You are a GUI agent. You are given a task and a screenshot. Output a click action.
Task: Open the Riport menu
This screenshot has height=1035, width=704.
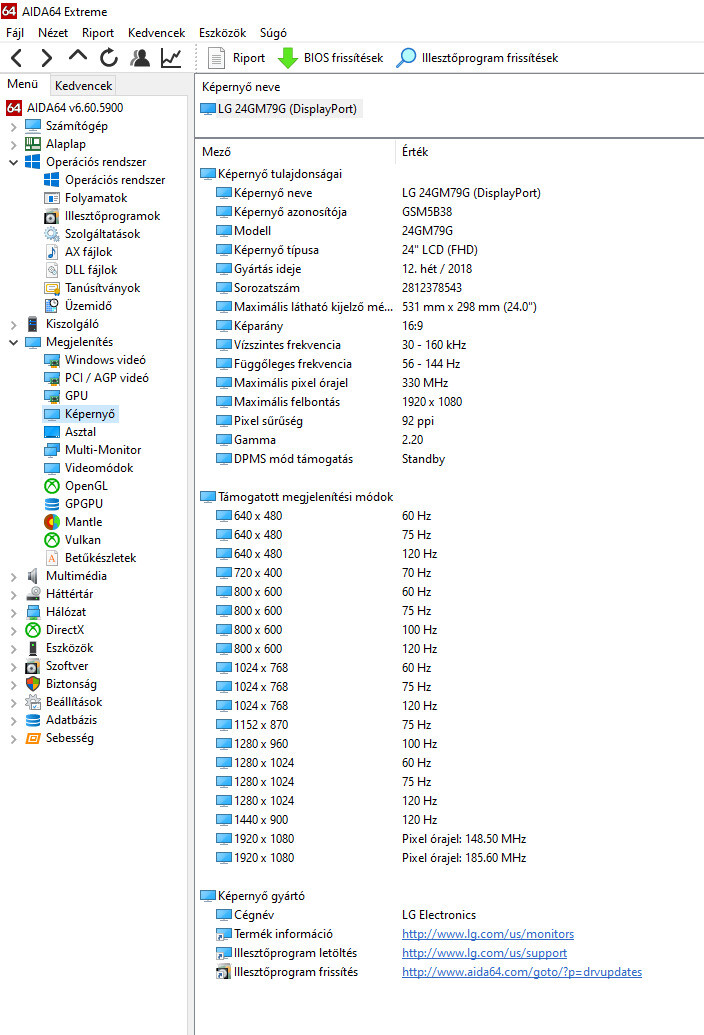pyautogui.click(x=98, y=33)
